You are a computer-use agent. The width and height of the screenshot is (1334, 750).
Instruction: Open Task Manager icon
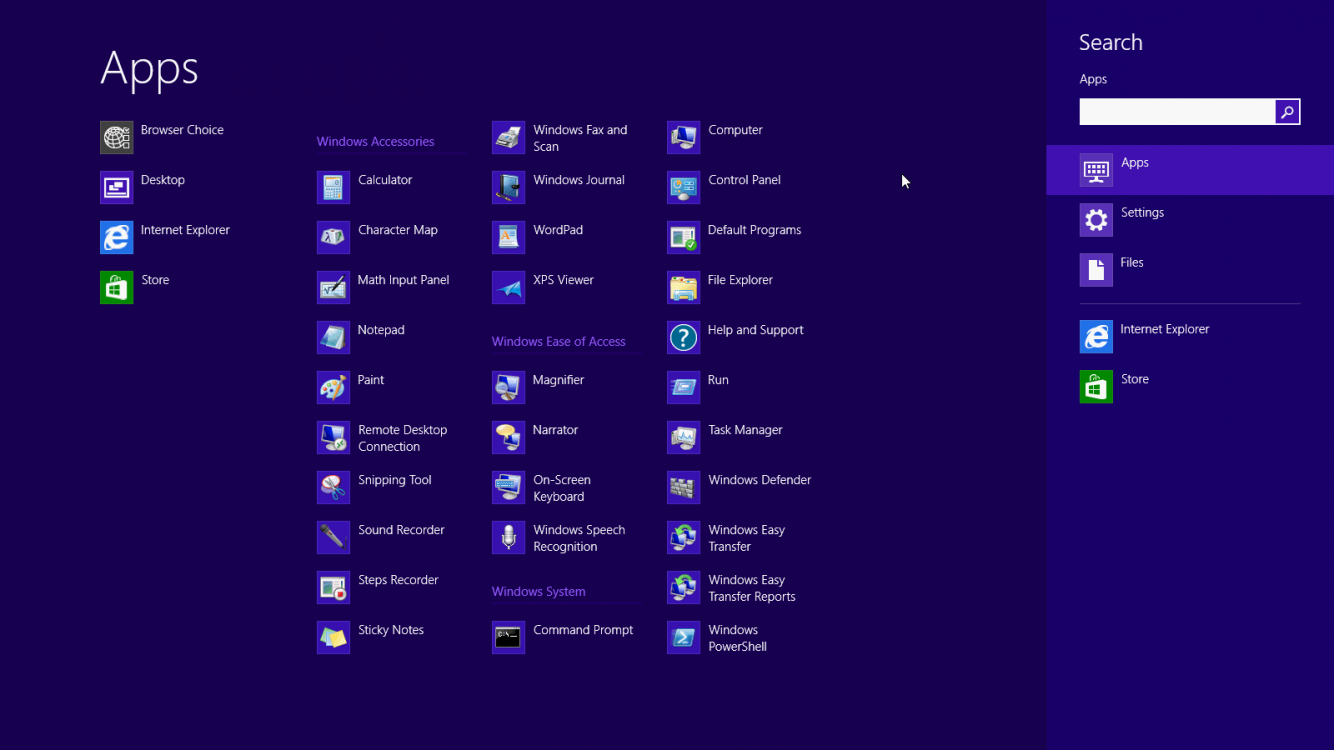coord(683,437)
